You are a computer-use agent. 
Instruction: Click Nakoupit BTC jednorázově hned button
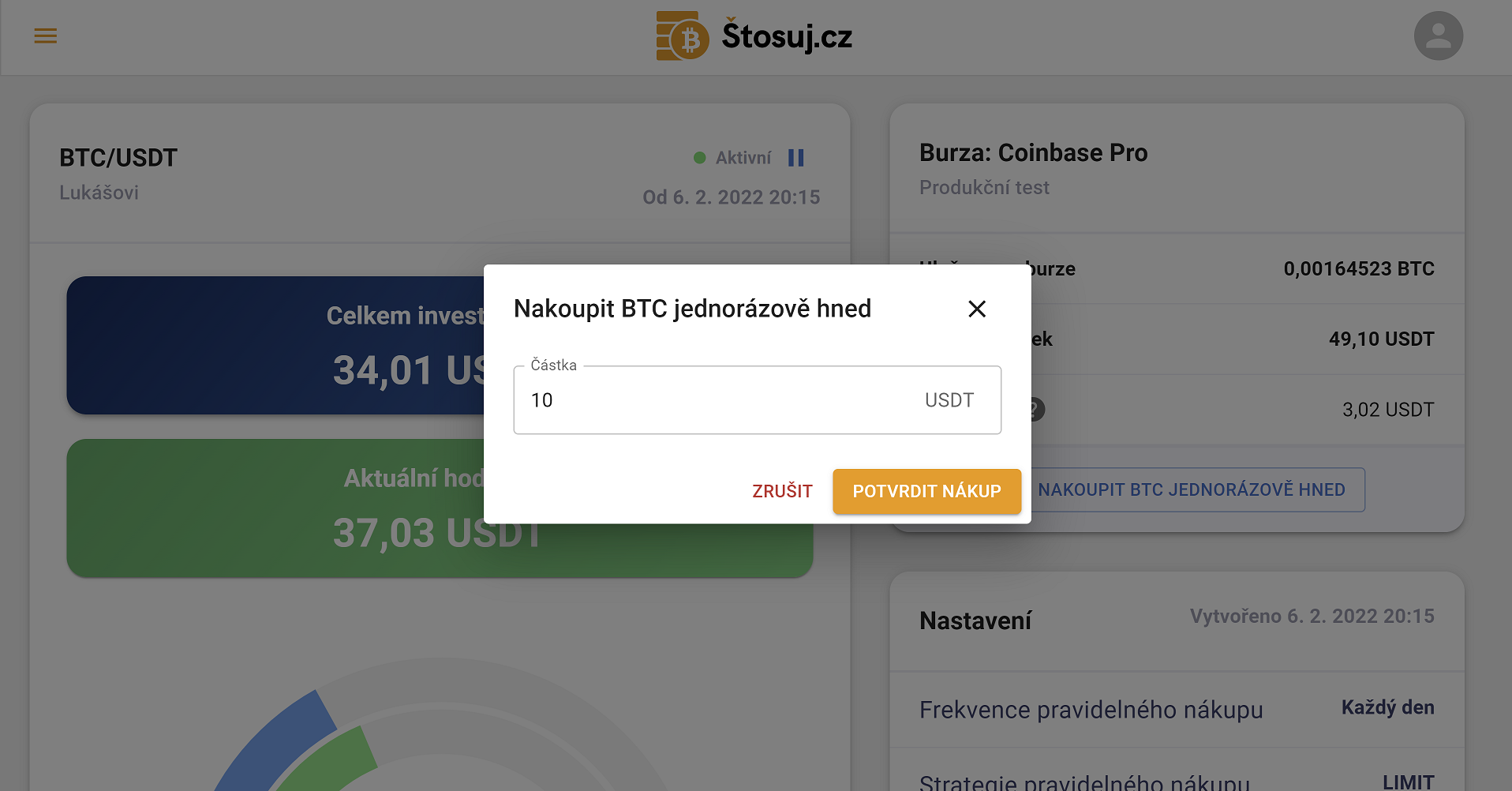1192,489
